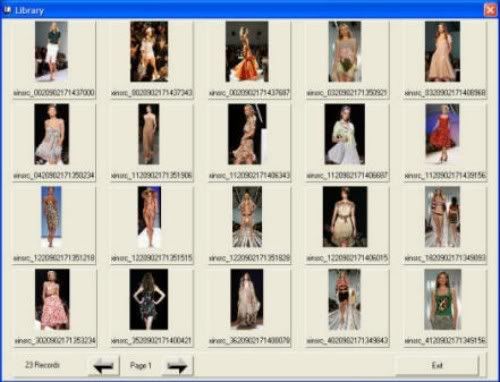The height and width of the screenshot is (382, 500).
Task: Select thumbnail of model in green tank top
Action: tap(443, 299)
